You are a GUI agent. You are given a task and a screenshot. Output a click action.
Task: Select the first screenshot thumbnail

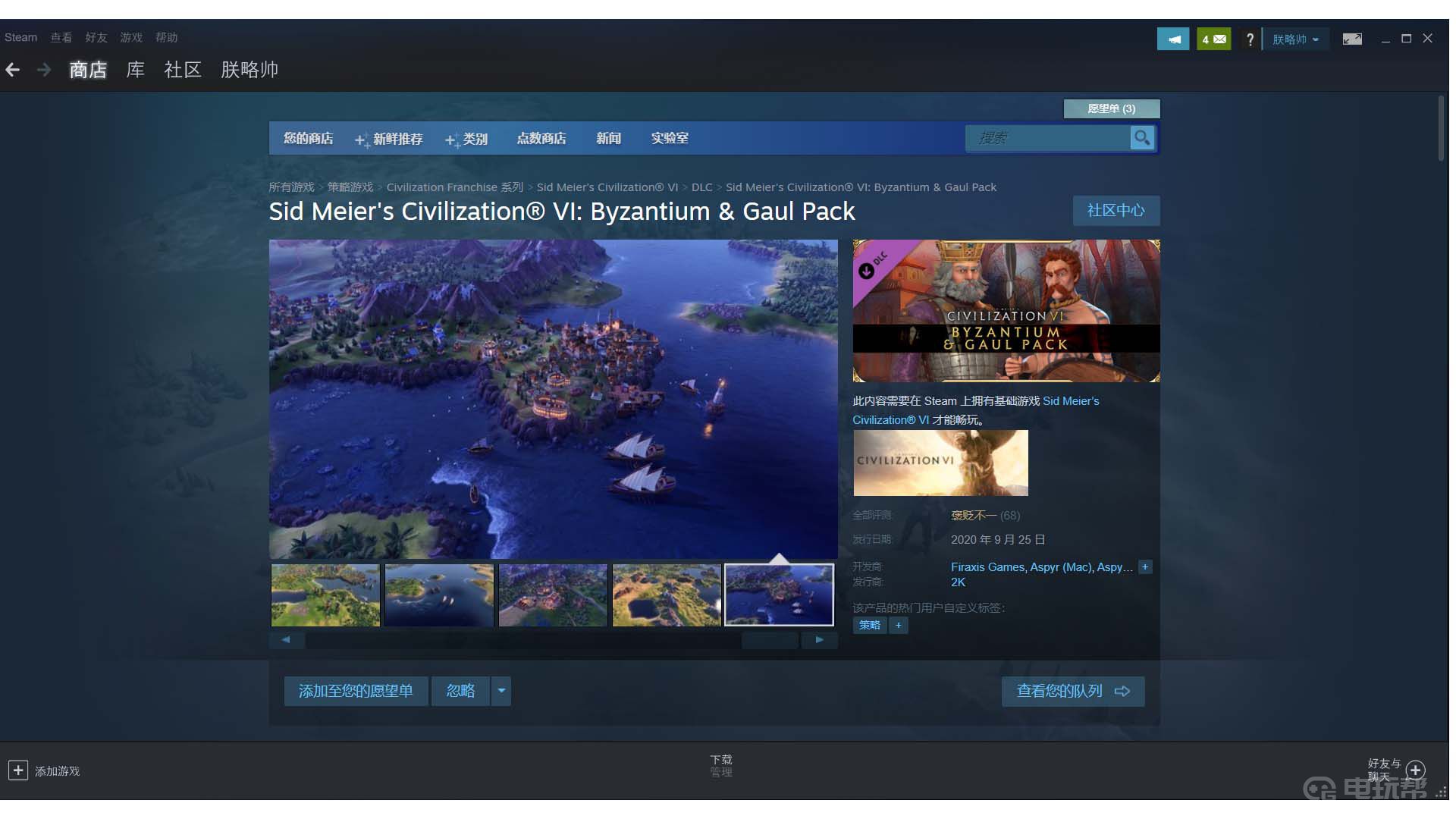325,595
